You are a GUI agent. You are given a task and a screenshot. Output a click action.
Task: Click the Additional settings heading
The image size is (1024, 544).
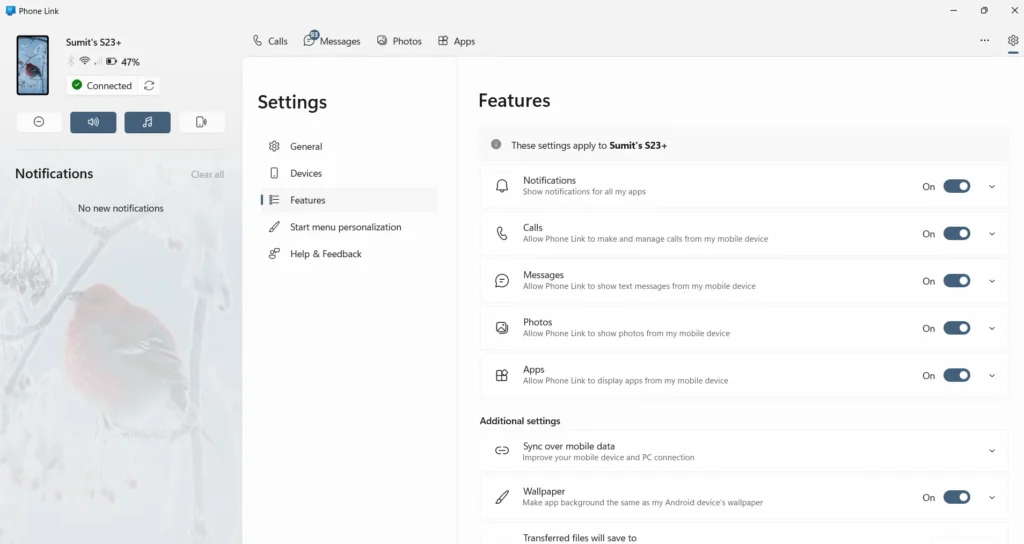(520, 421)
